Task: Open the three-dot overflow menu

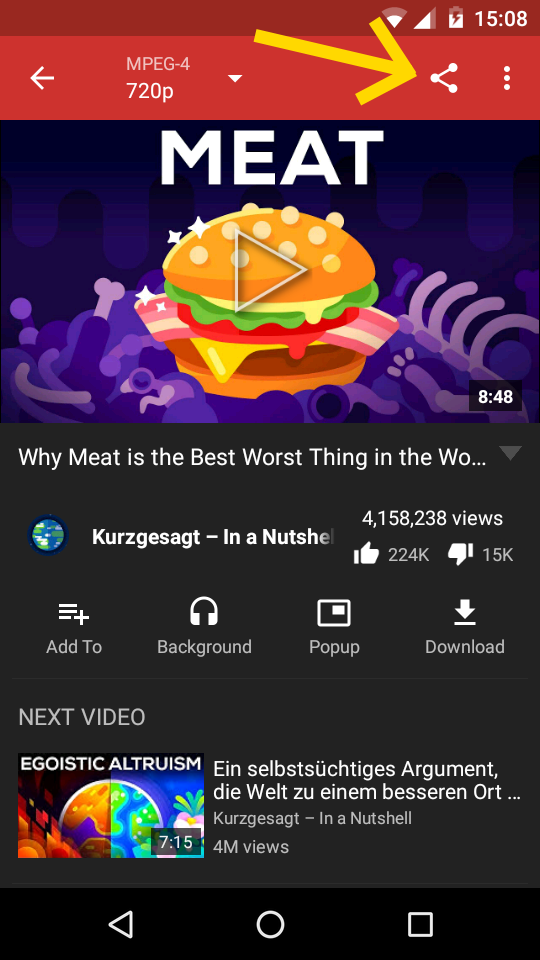Action: pos(506,78)
